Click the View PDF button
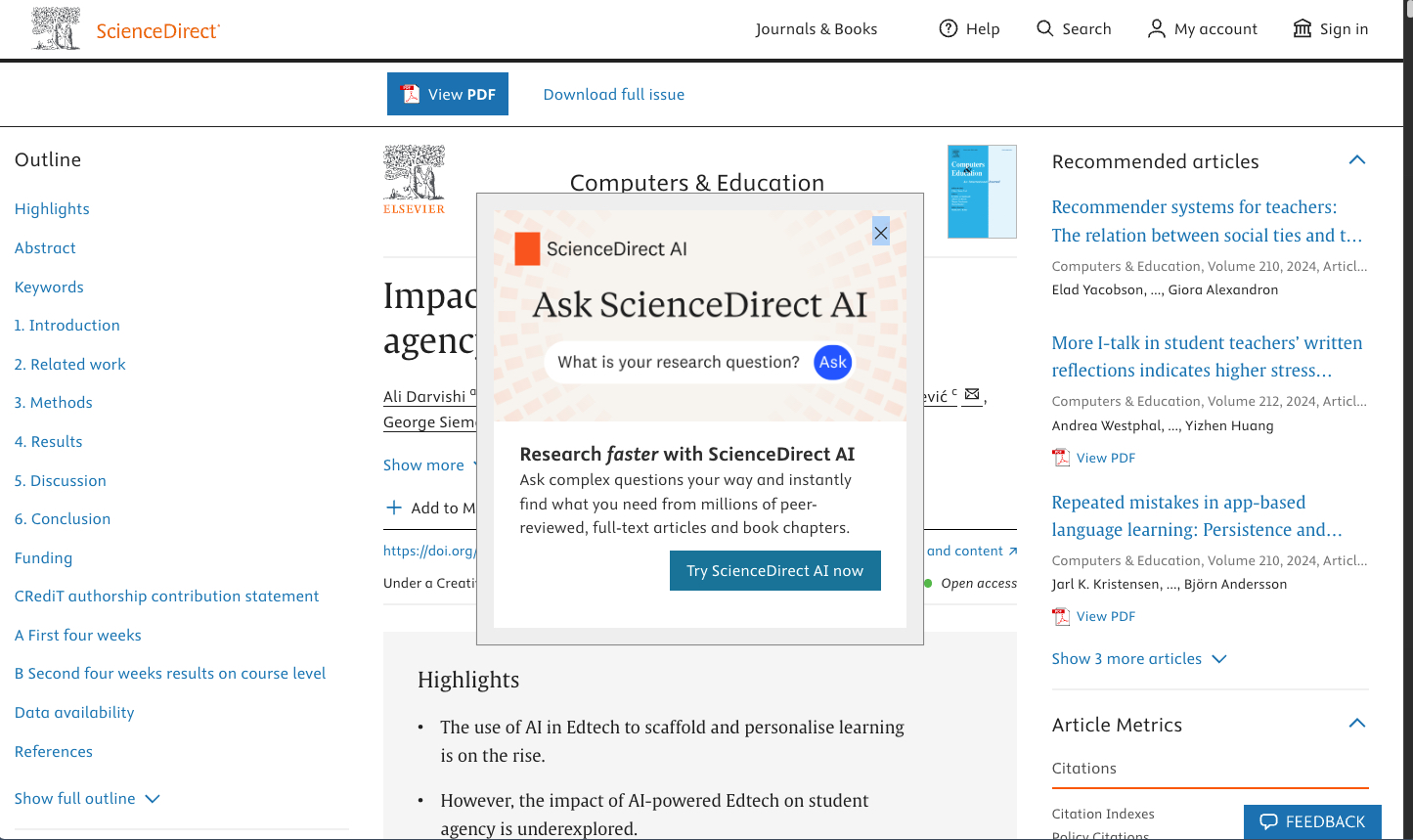 pyautogui.click(x=448, y=94)
